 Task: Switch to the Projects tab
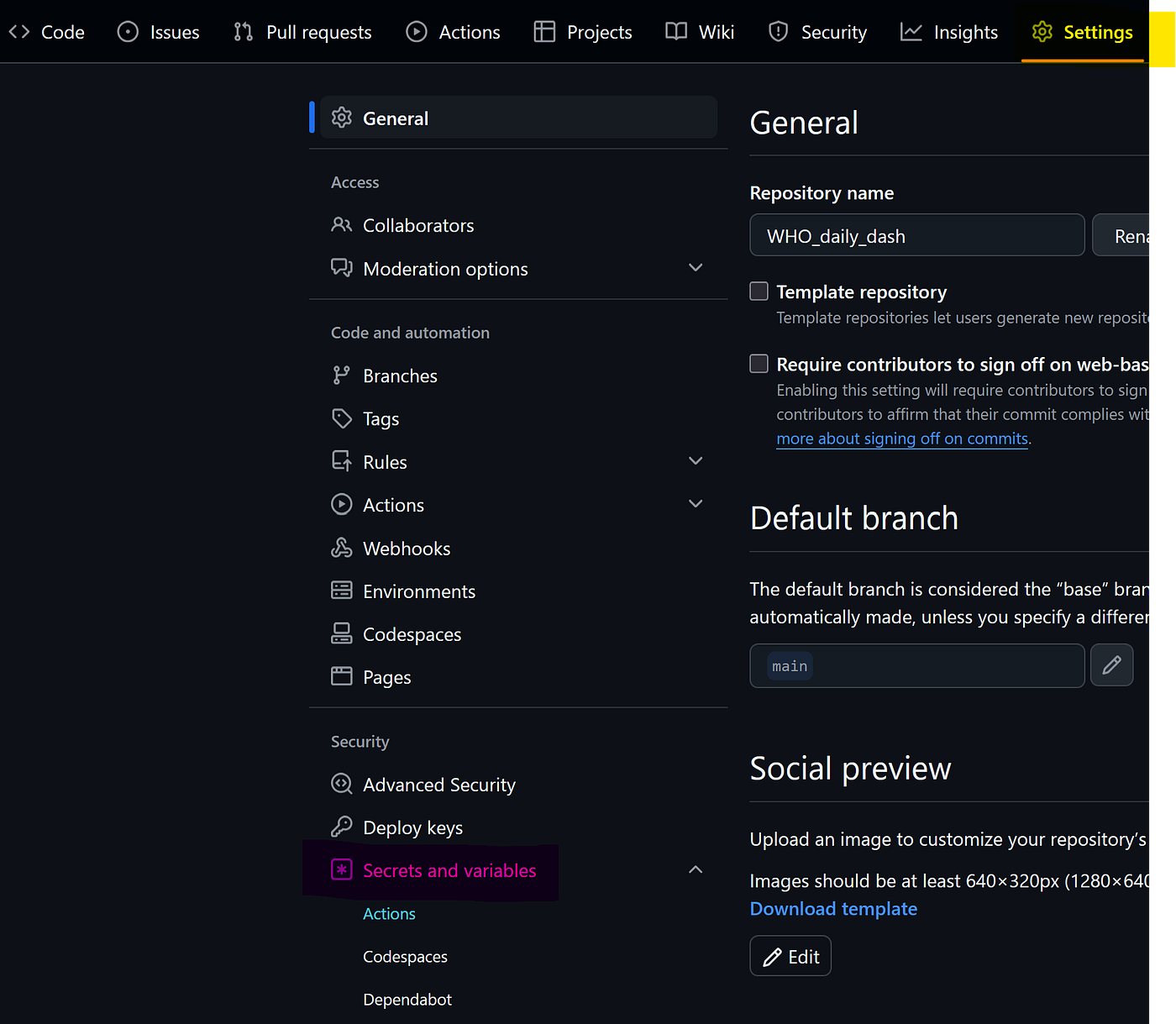583,32
